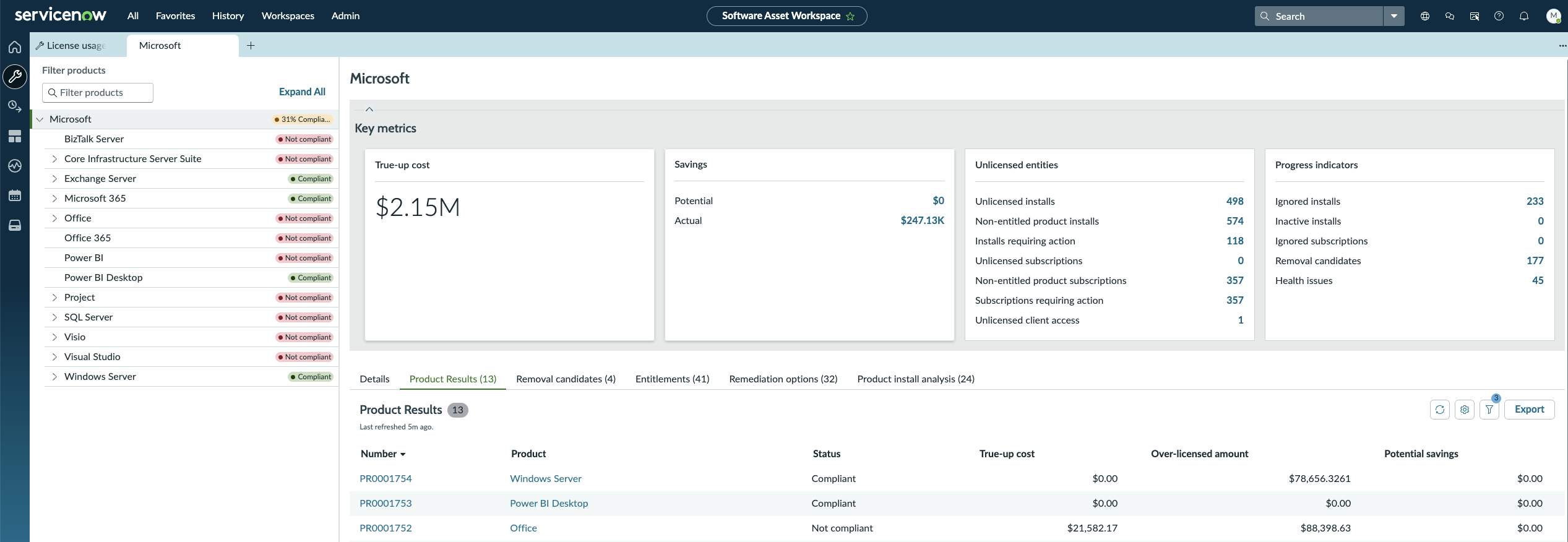The height and width of the screenshot is (542, 1568).
Task: Focus the Filter products input field
Action: [x=98, y=93]
